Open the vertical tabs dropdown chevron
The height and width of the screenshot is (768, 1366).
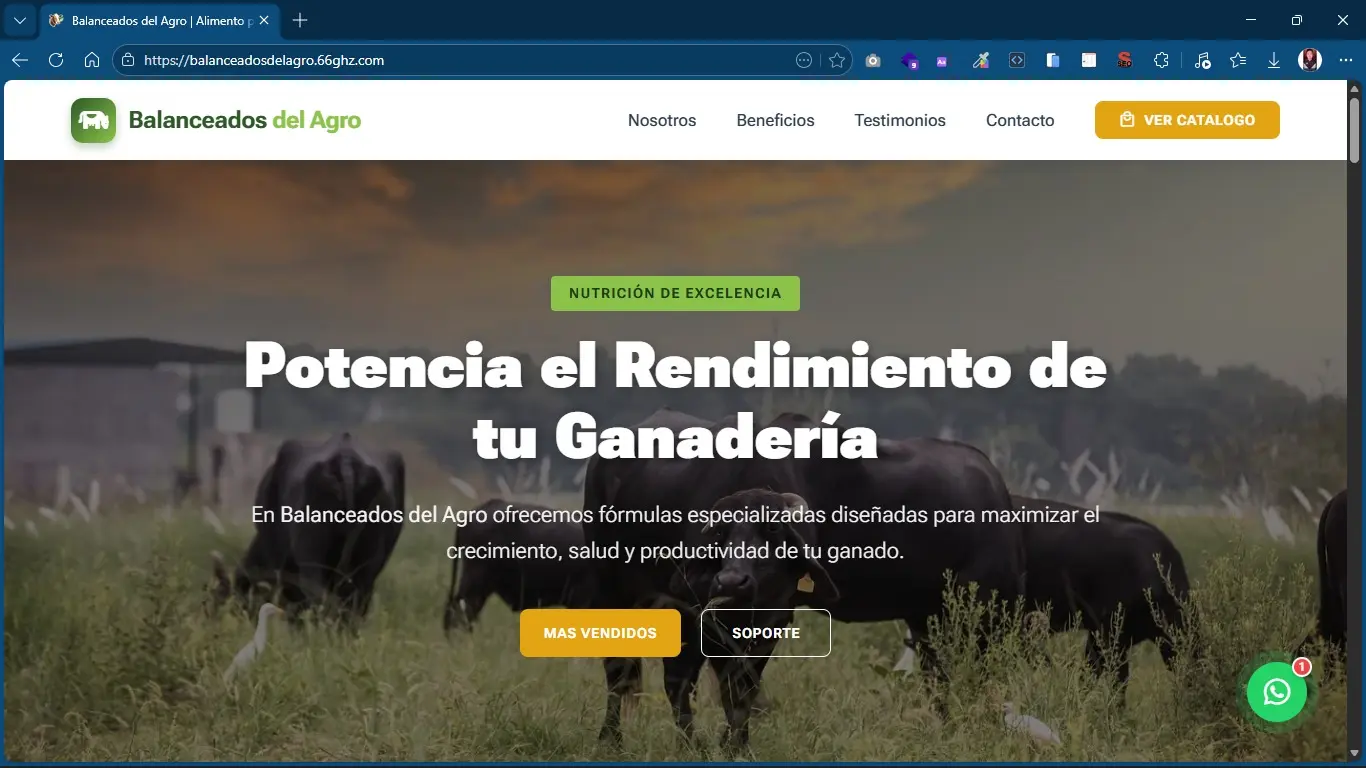(19, 20)
